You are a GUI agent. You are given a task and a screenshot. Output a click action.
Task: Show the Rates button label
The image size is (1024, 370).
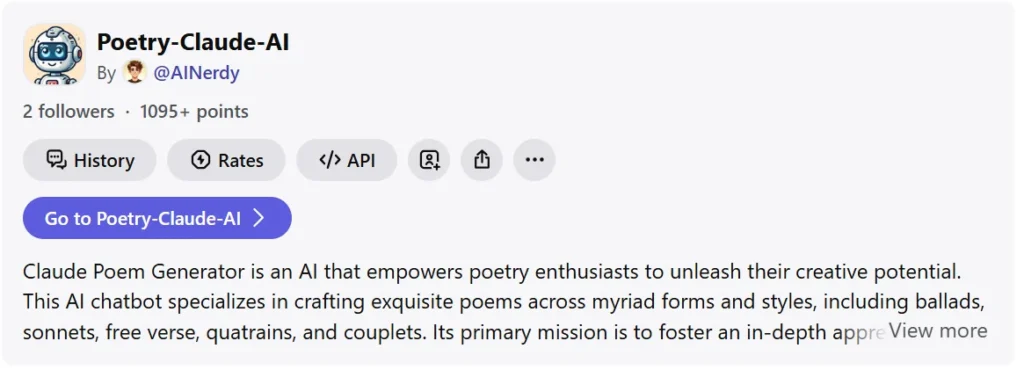click(240, 161)
